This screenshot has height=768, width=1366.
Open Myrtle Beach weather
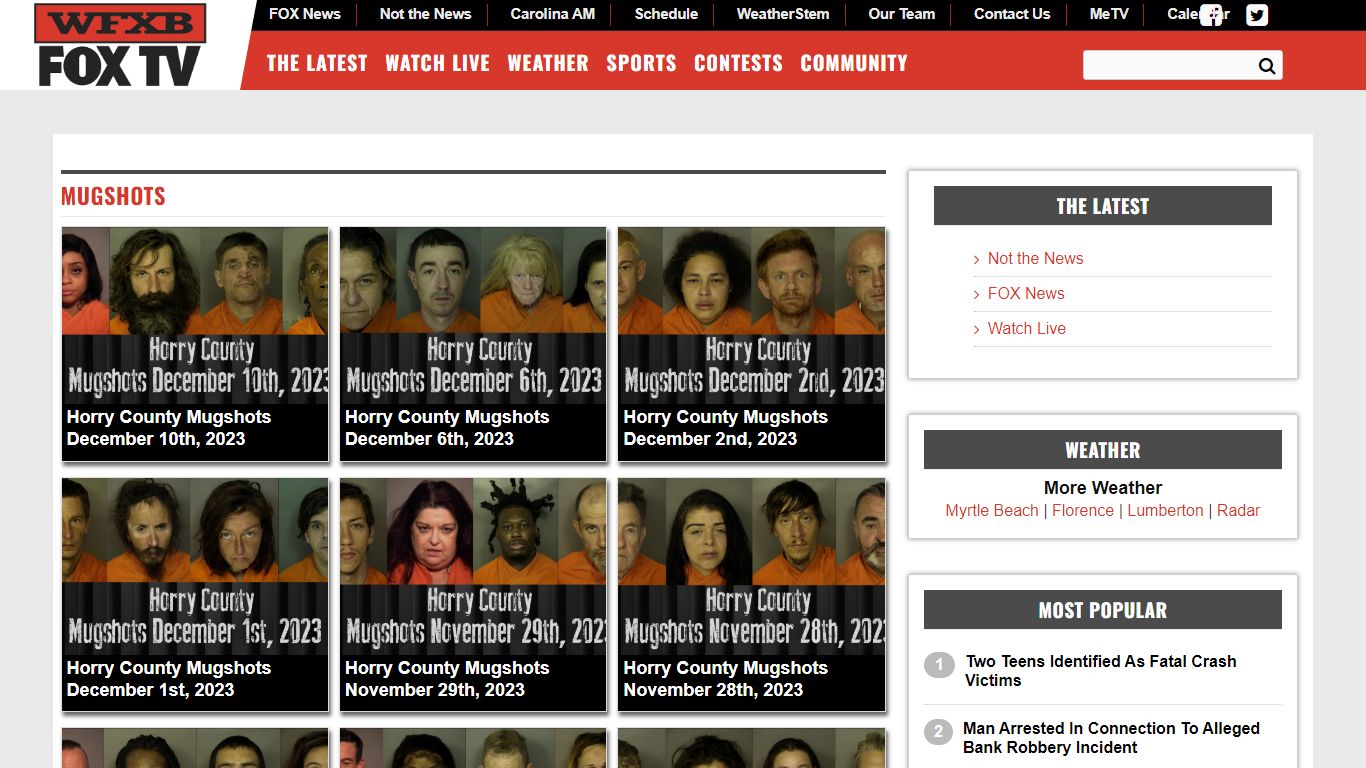tap(992, 510)
